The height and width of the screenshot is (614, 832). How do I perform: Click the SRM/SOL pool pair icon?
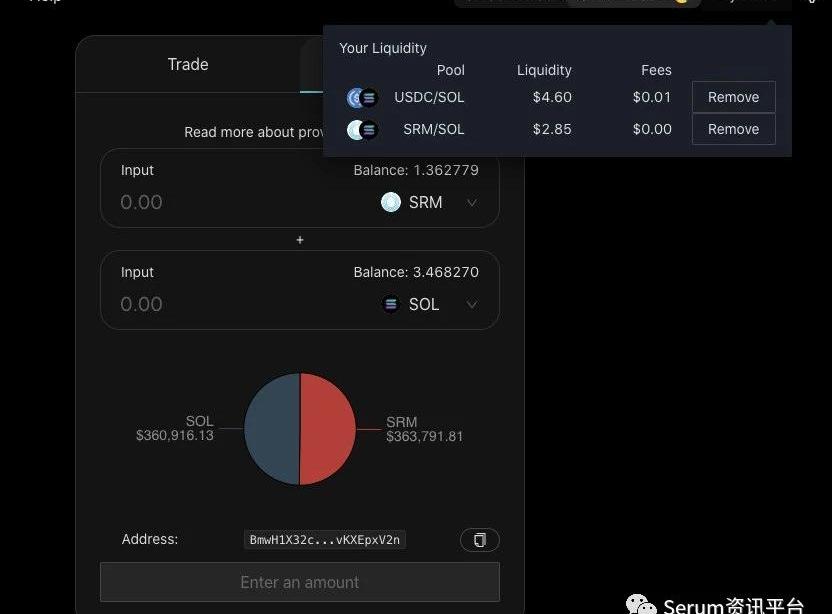362,129
